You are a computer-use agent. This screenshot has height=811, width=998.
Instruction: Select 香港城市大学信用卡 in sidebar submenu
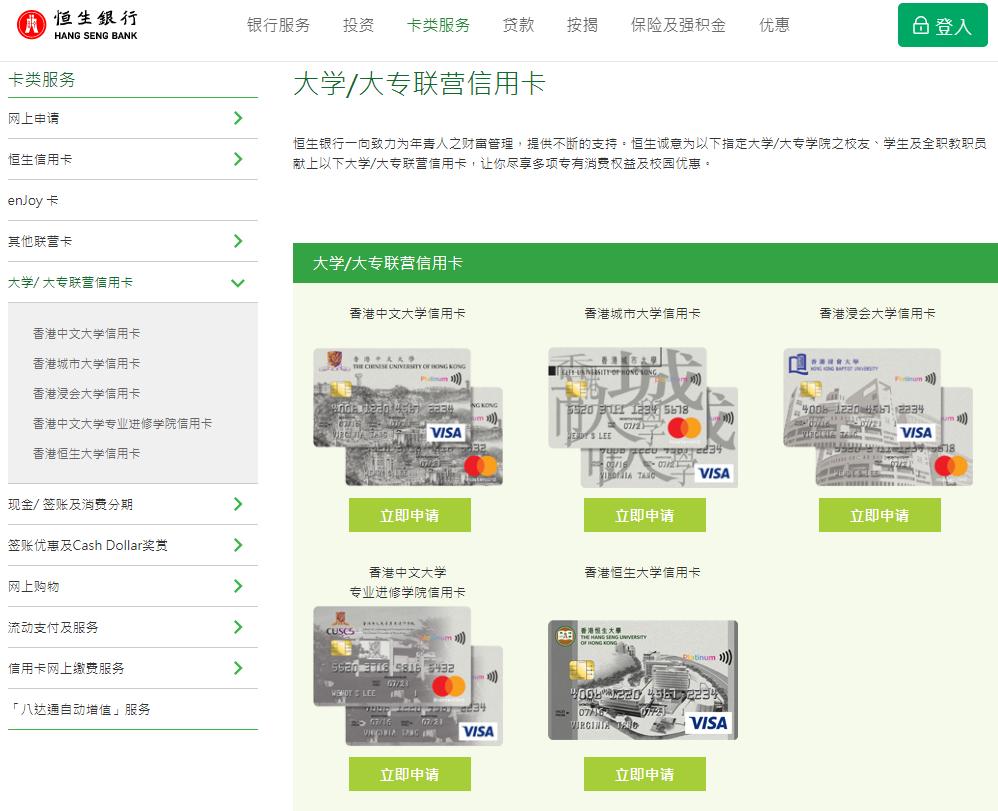tap(86, 363)
